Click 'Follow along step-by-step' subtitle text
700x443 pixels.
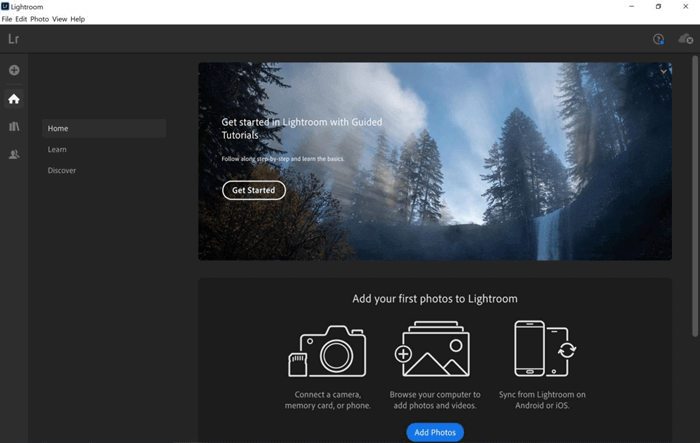[283, 159]
